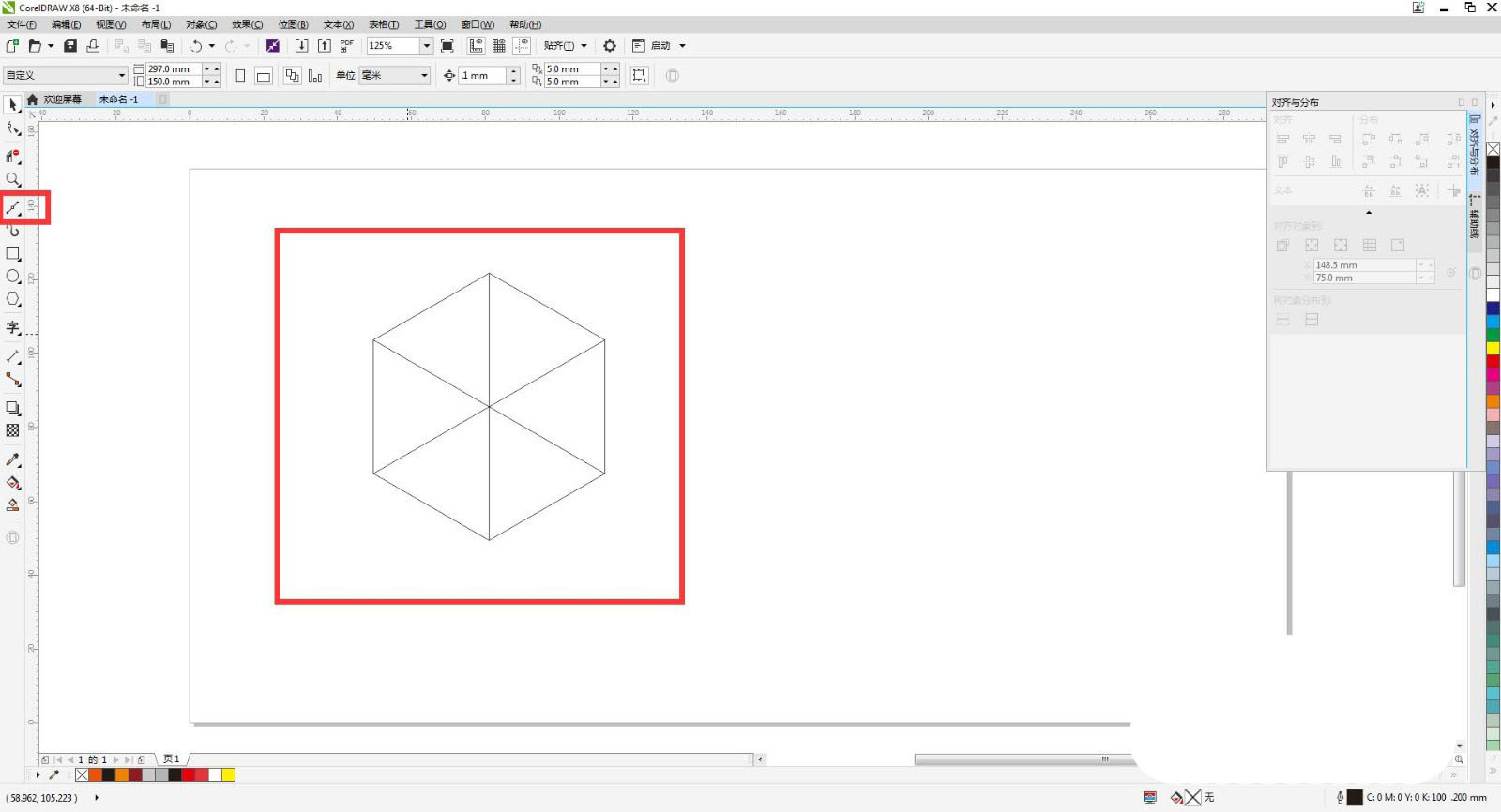Choose the Rectangle tool in toolbox
Viewport: 1501px width, 812px height.
(13, 254)
